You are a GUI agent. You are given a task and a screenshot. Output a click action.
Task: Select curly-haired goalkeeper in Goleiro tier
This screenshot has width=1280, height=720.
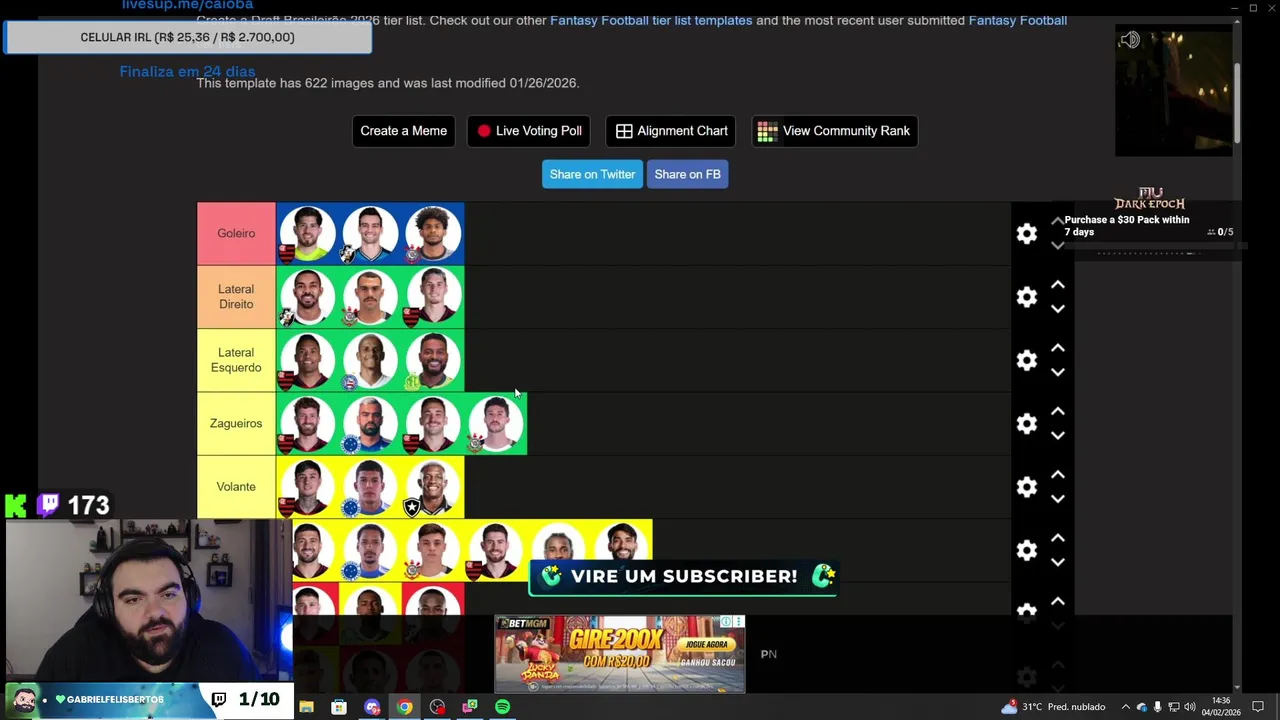[433, 234]
